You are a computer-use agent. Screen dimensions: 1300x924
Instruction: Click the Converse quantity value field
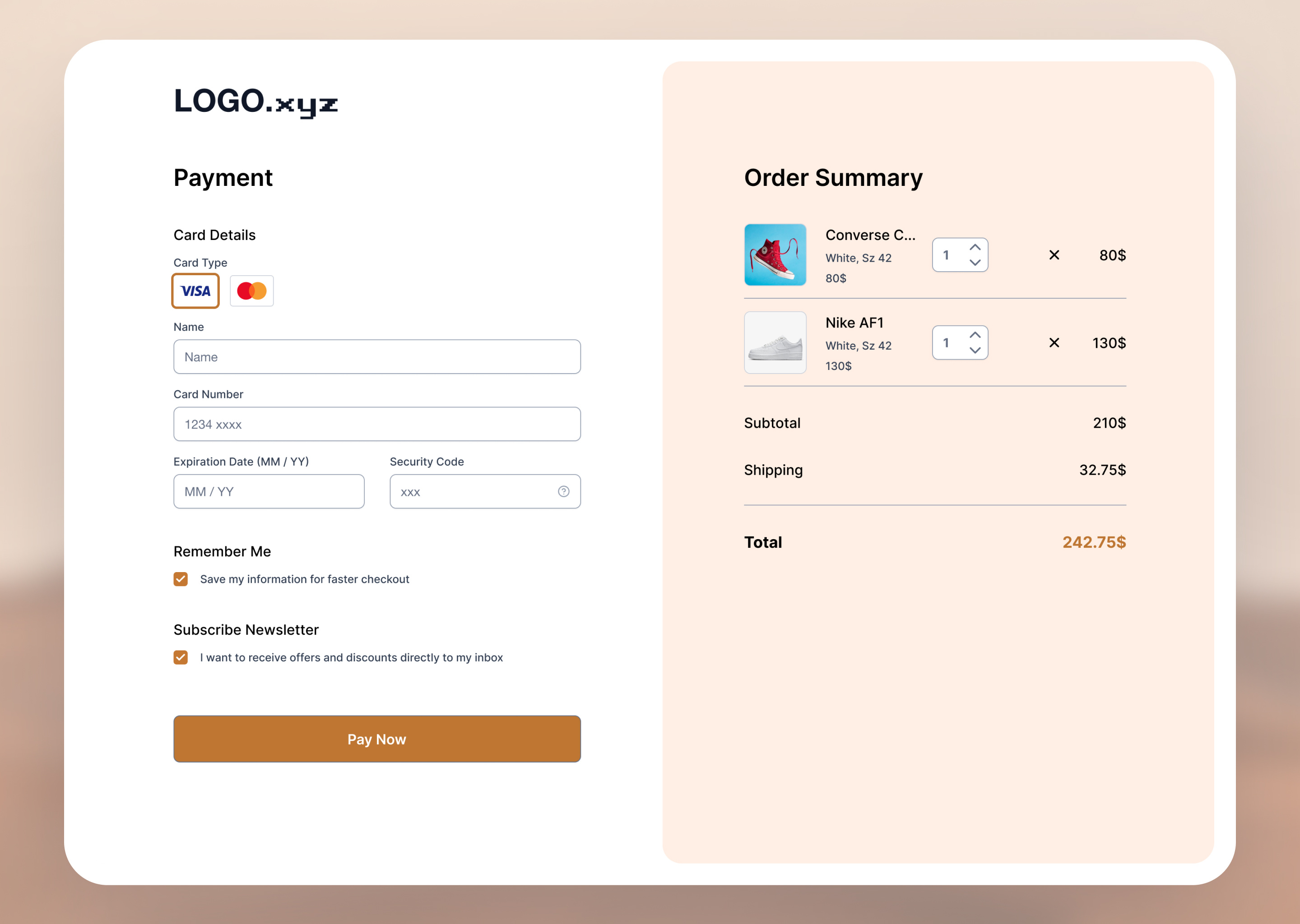pos(946,255)
